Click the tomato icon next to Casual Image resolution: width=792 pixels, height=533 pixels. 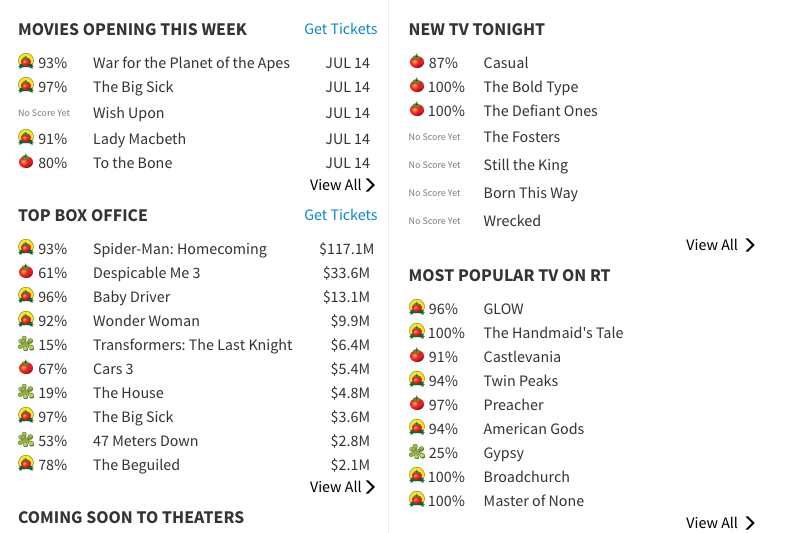click(x=417, y=62)
